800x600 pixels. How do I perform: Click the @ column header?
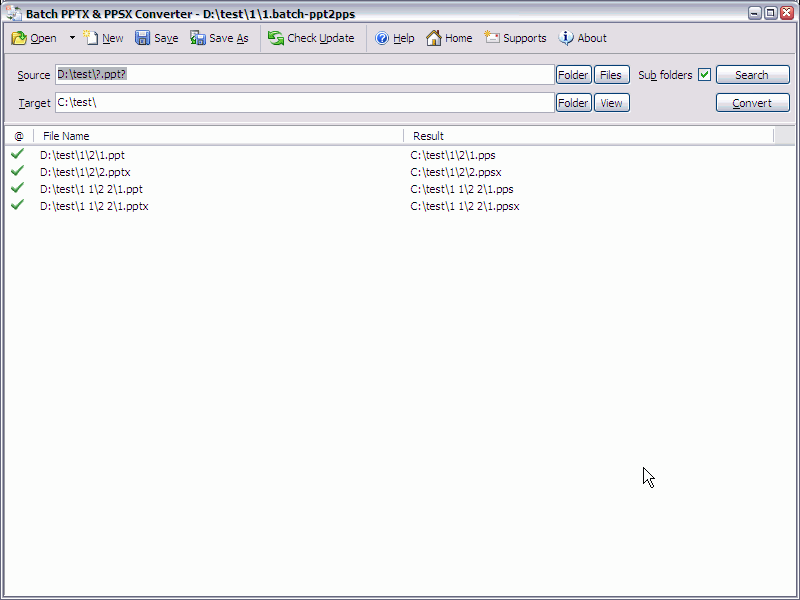(x=19, y=136)
